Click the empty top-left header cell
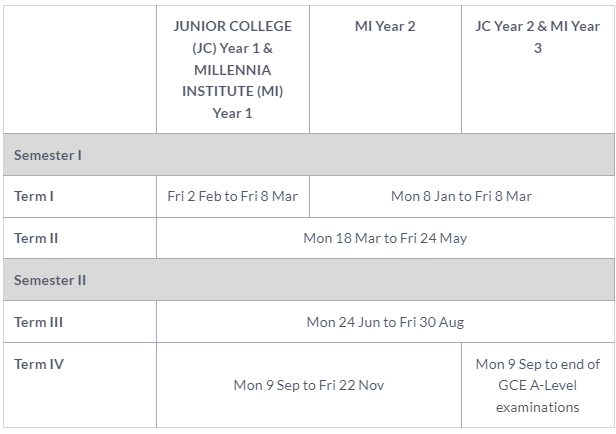This screenshot has height=434, width=616. click(80, 69)
